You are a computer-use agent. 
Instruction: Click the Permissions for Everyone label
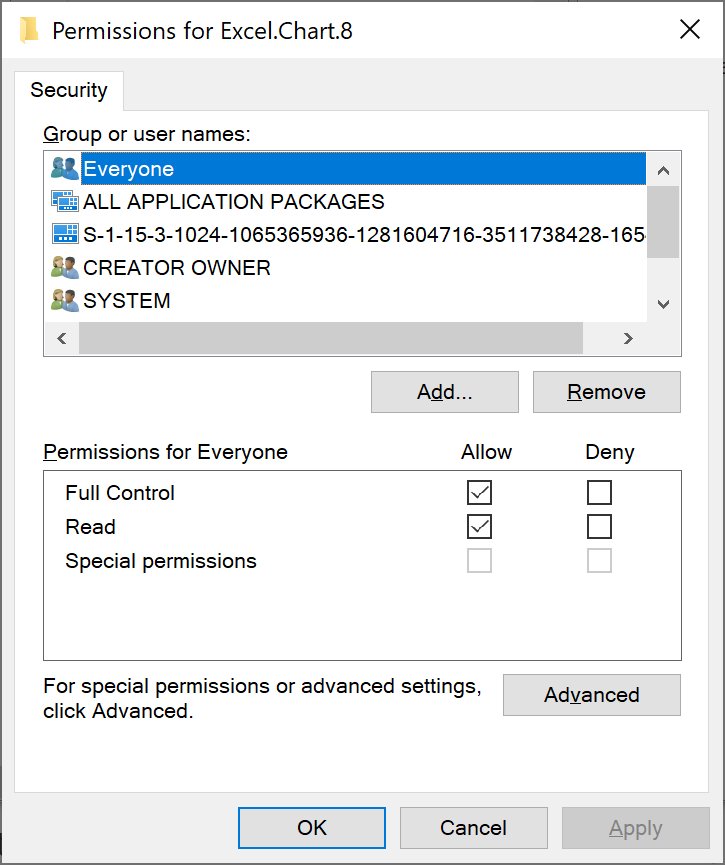pos(166,452)
